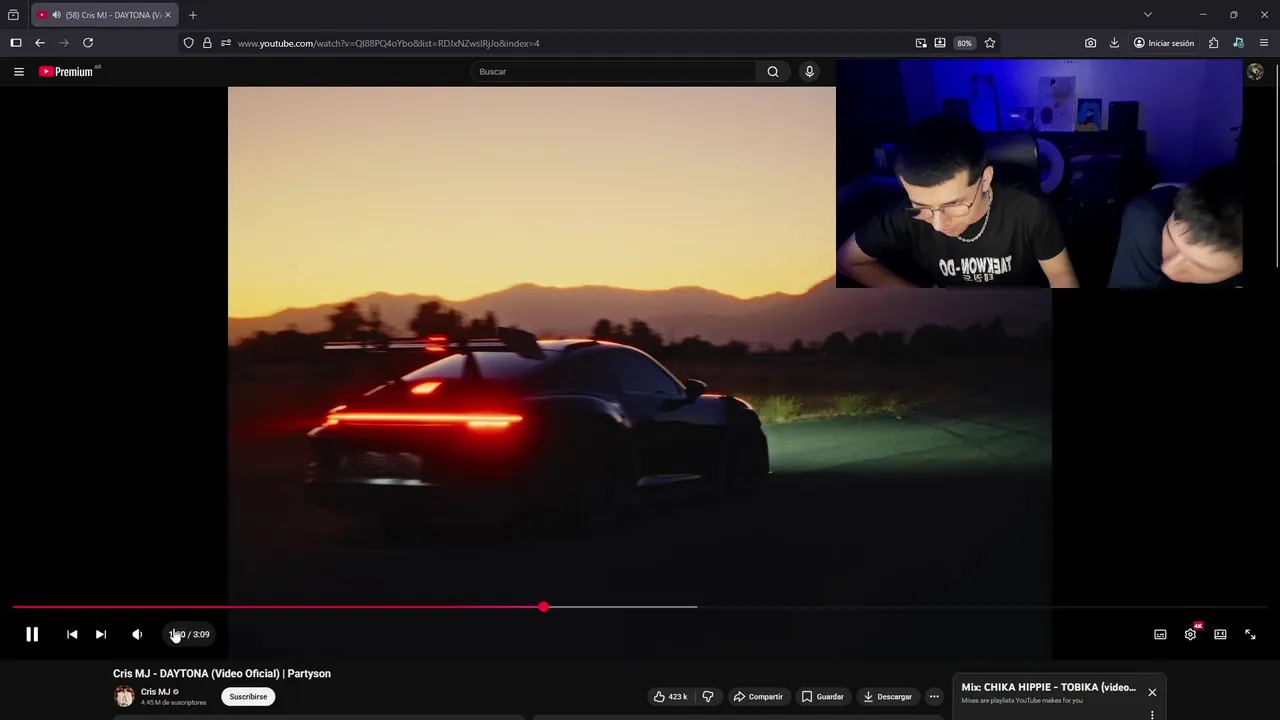Like the video (423 k)
Viewport: 1280px width, 720px height.
point(671,696)
